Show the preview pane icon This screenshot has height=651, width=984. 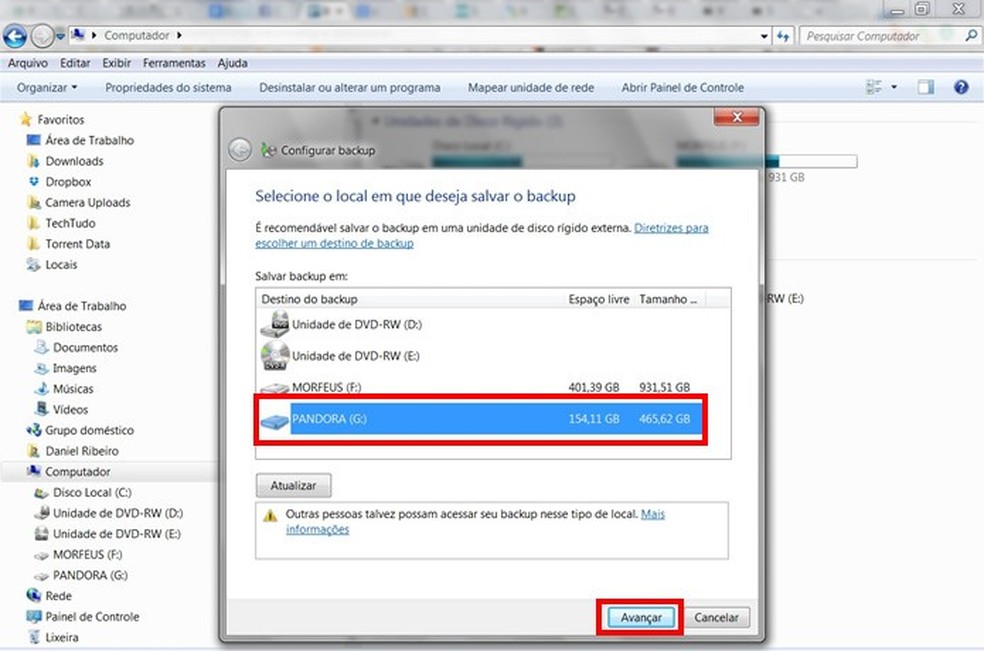922,87
